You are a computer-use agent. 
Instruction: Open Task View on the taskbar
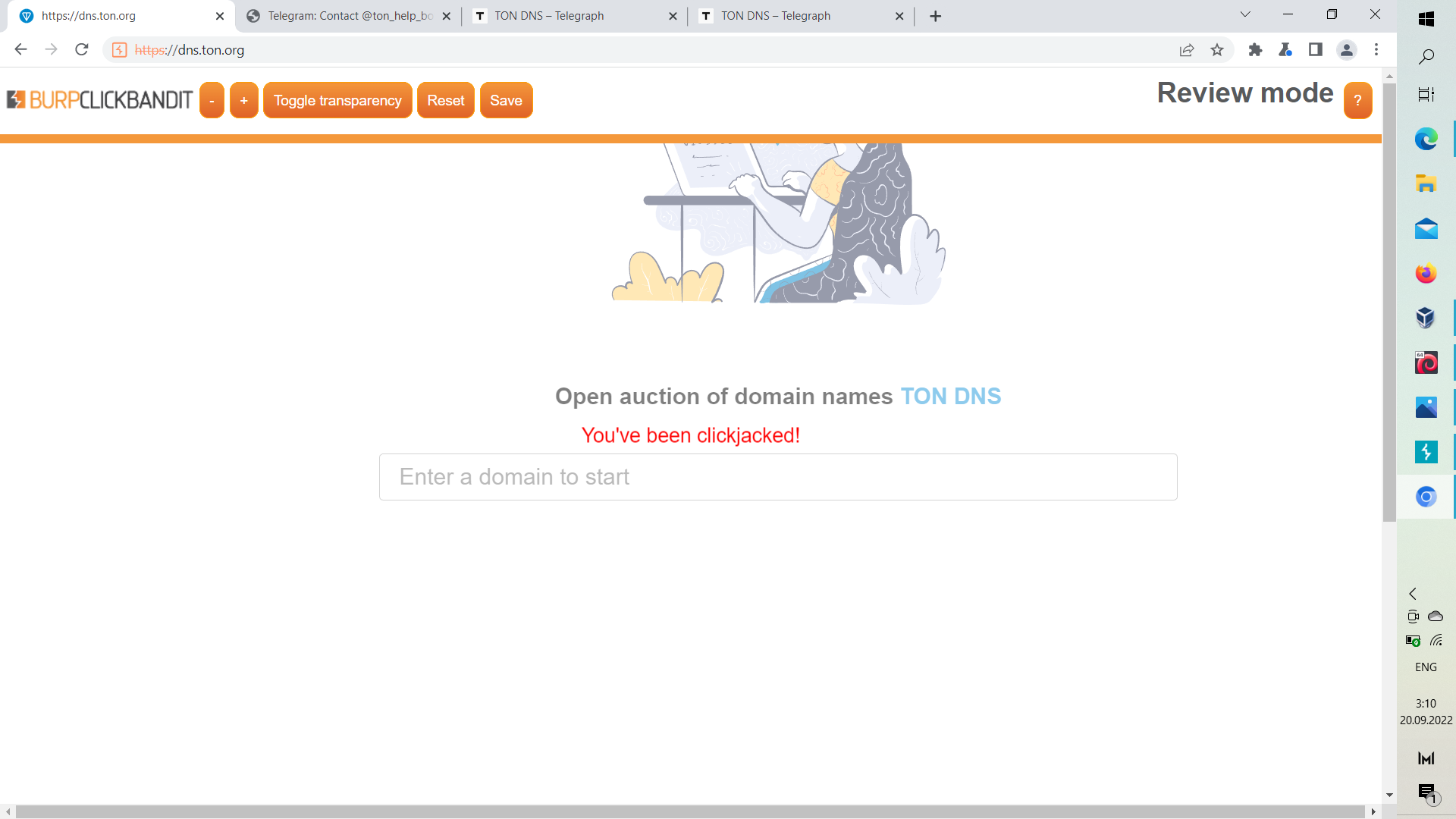tap(1426, 95)
